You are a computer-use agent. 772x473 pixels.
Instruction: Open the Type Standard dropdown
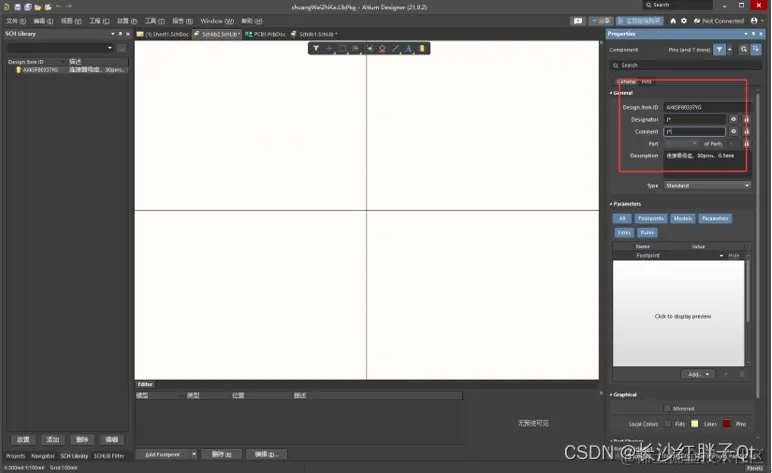point(708,186)
